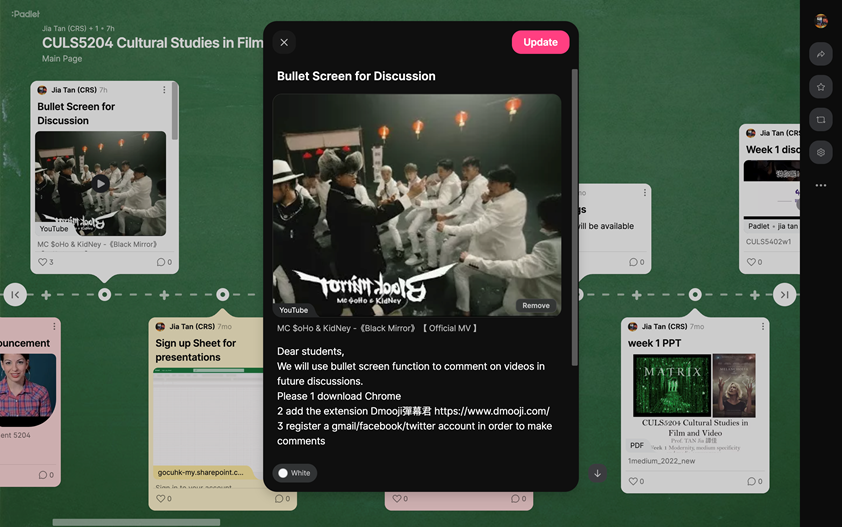
Task: Open padlet settings gear icon
Action: pos(821,152)
